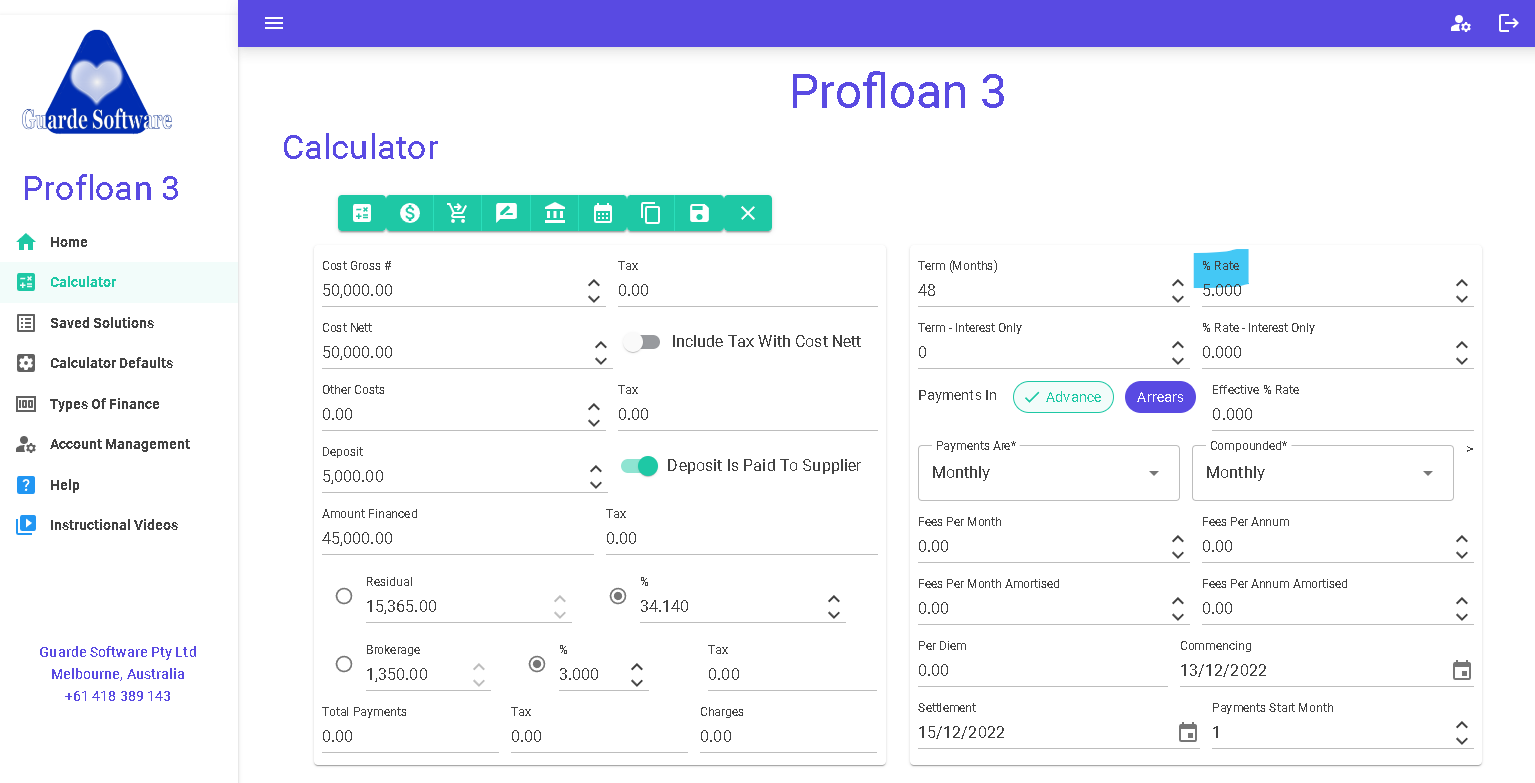Click the save floppy disk toolbar icon

coord(699,213)
